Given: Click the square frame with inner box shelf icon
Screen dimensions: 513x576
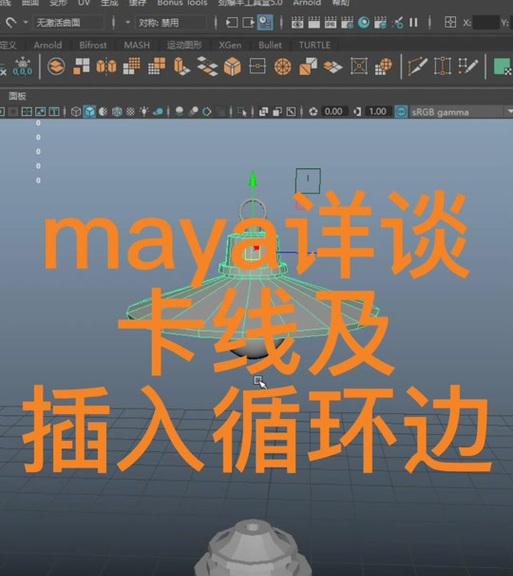Looking at the screenshot, I should coord(359,66).
